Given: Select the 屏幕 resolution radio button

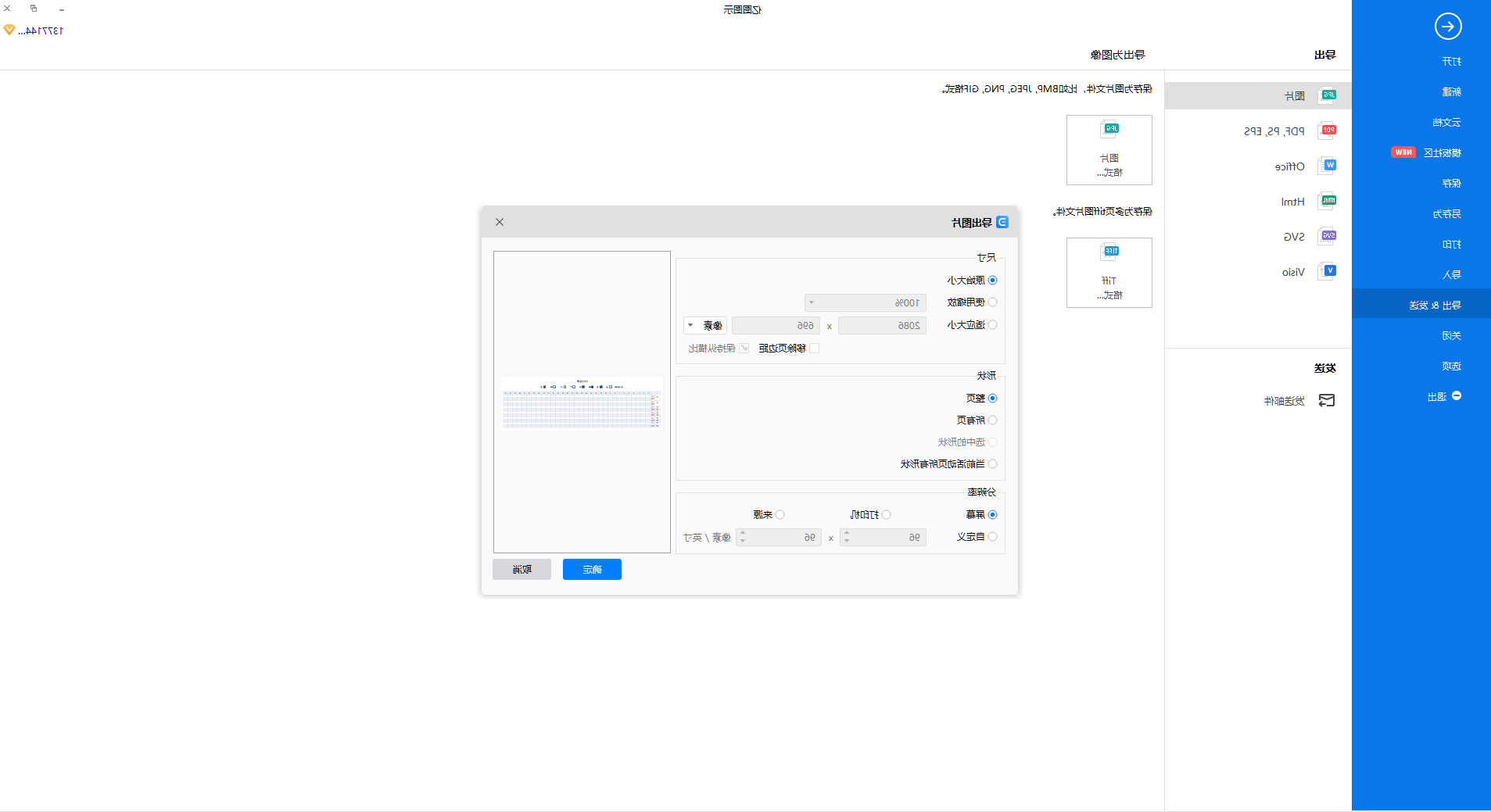Looking at the screenshot, I should pyautogui.click(x=992, y=514).
